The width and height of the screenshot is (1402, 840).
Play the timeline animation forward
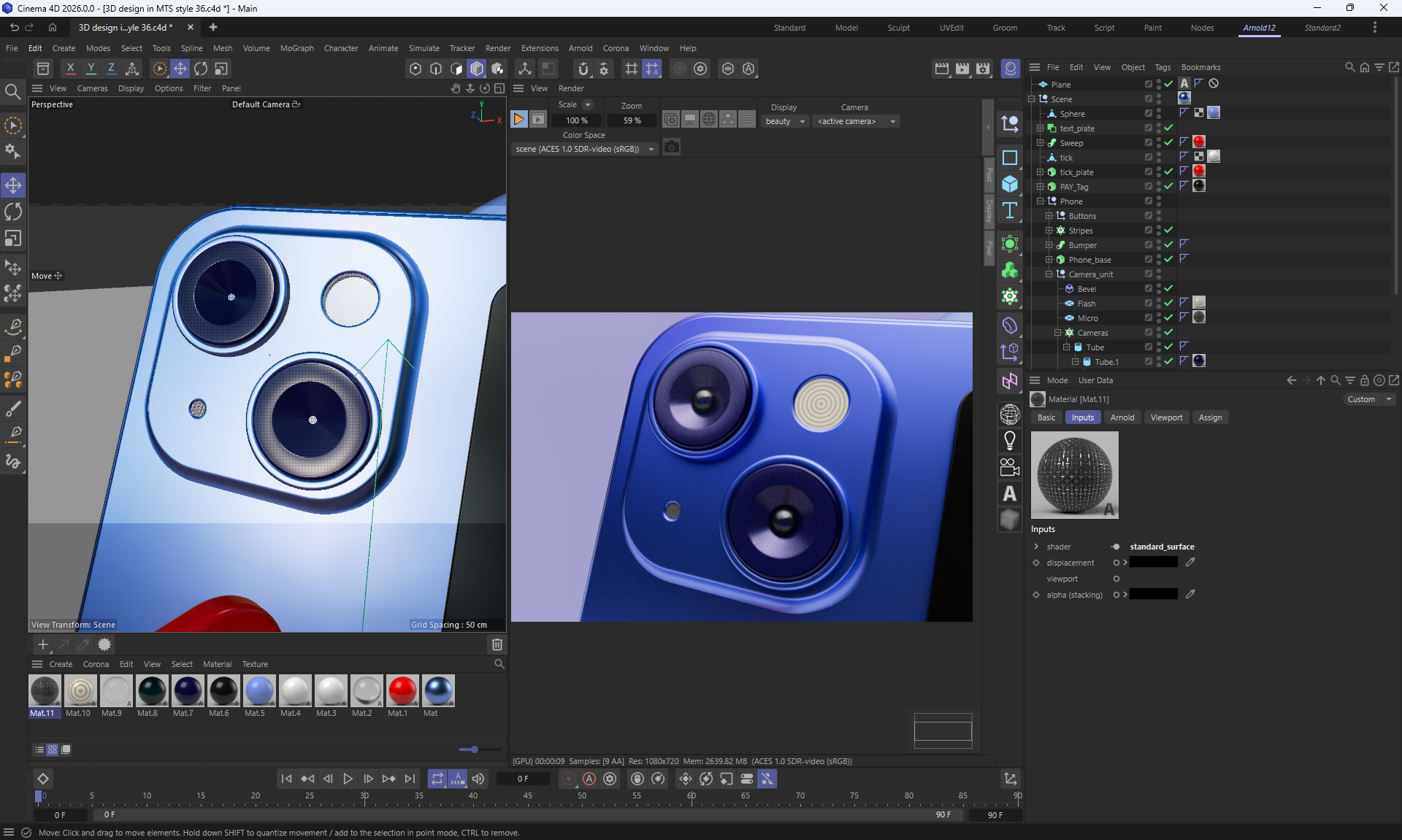coord(348,779)
